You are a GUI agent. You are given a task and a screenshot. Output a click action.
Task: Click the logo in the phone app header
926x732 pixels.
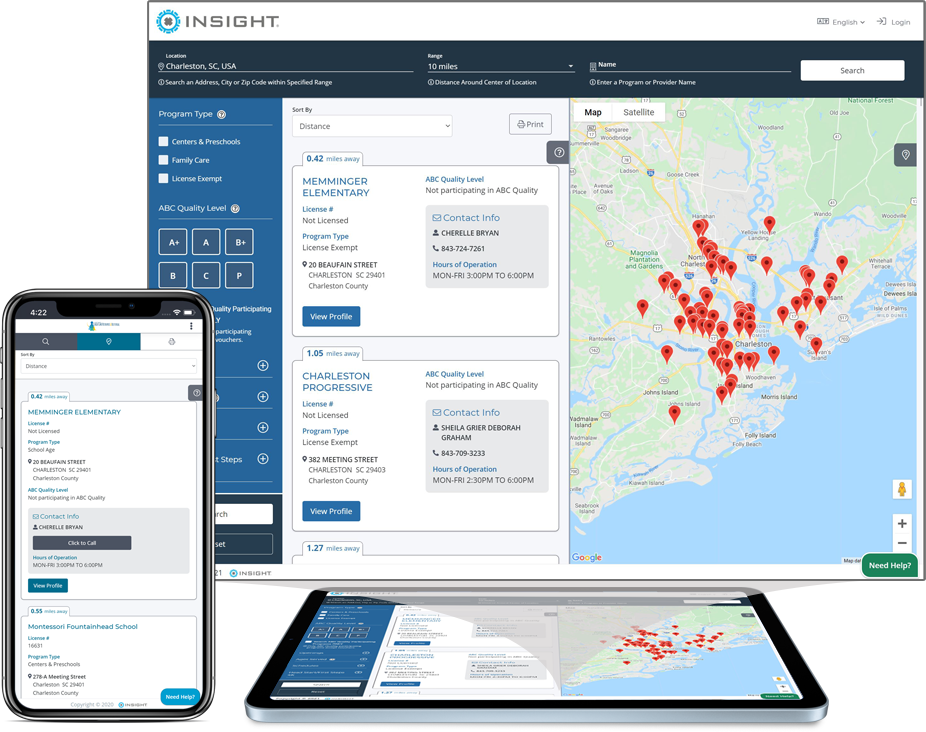pos(104,326)
